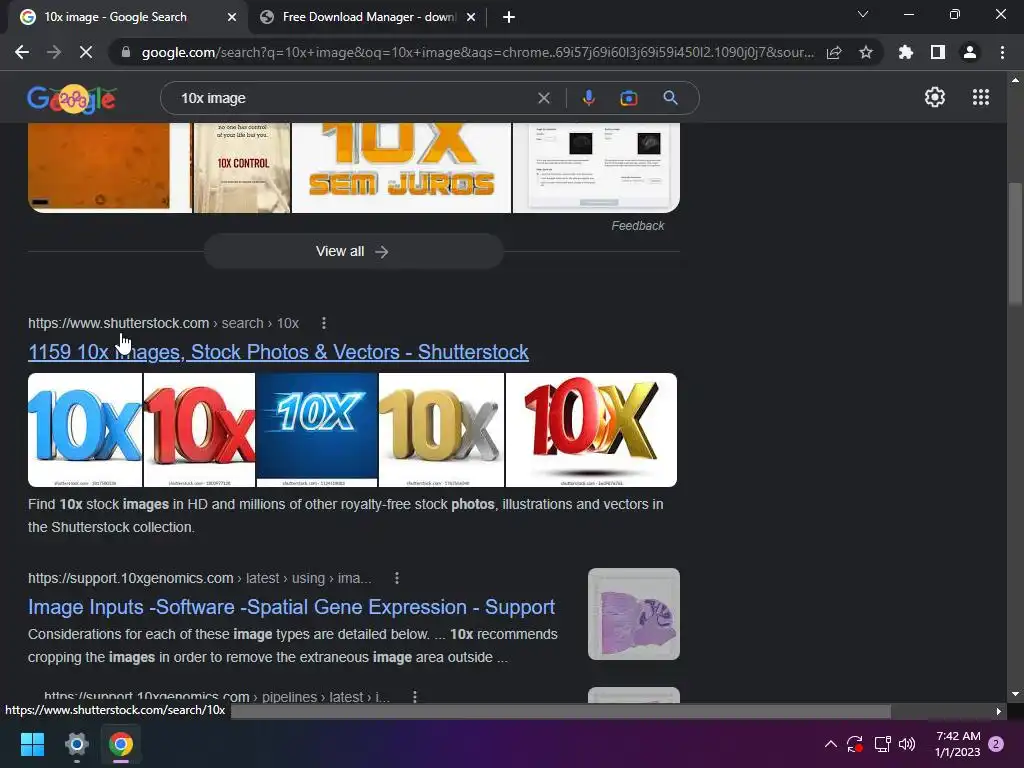The height and width of the screenshot is (768, 1024).
Task: Open blue 10x Shutterstock thumbnail
Action: pos(85,430)
